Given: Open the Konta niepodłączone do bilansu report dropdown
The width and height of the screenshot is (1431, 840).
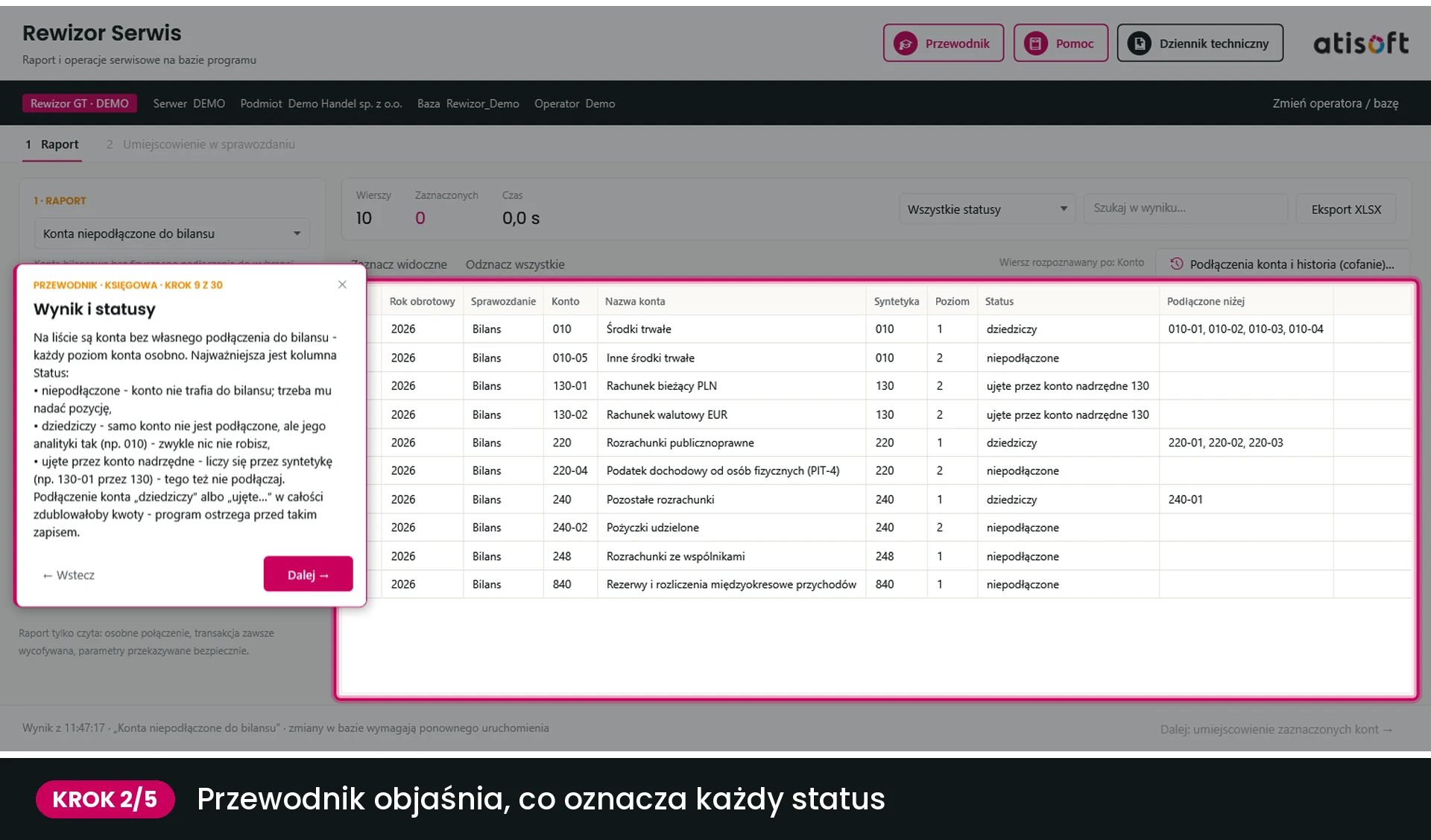Looking at the screenshot, I should 172,233.
